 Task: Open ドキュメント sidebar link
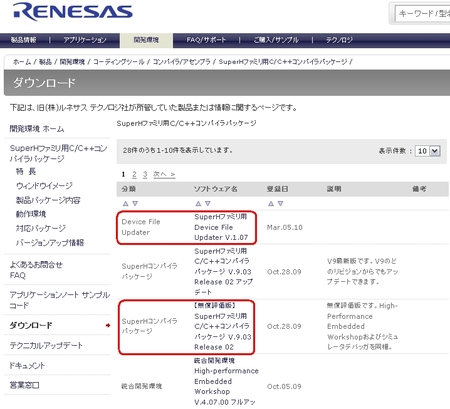tap(27, 365)
